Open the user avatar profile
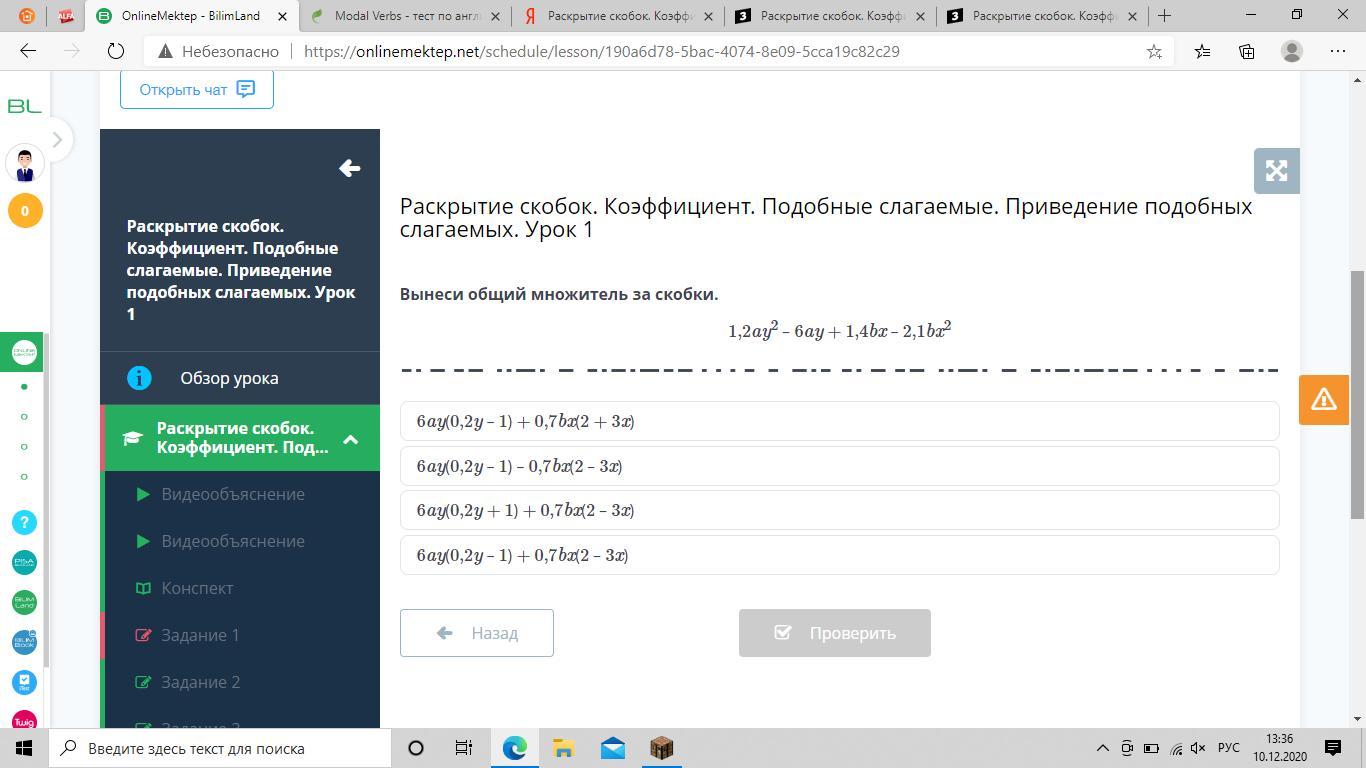 coord(25,163)
